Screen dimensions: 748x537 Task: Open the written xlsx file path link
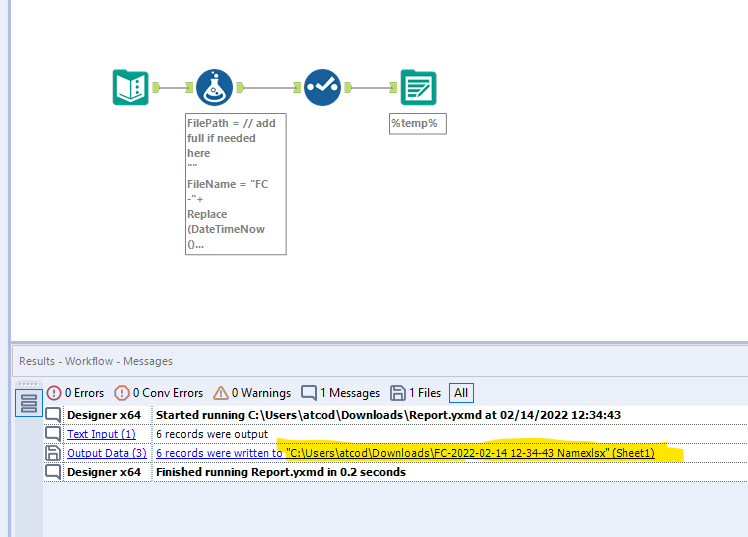click(x=470, y=453)
